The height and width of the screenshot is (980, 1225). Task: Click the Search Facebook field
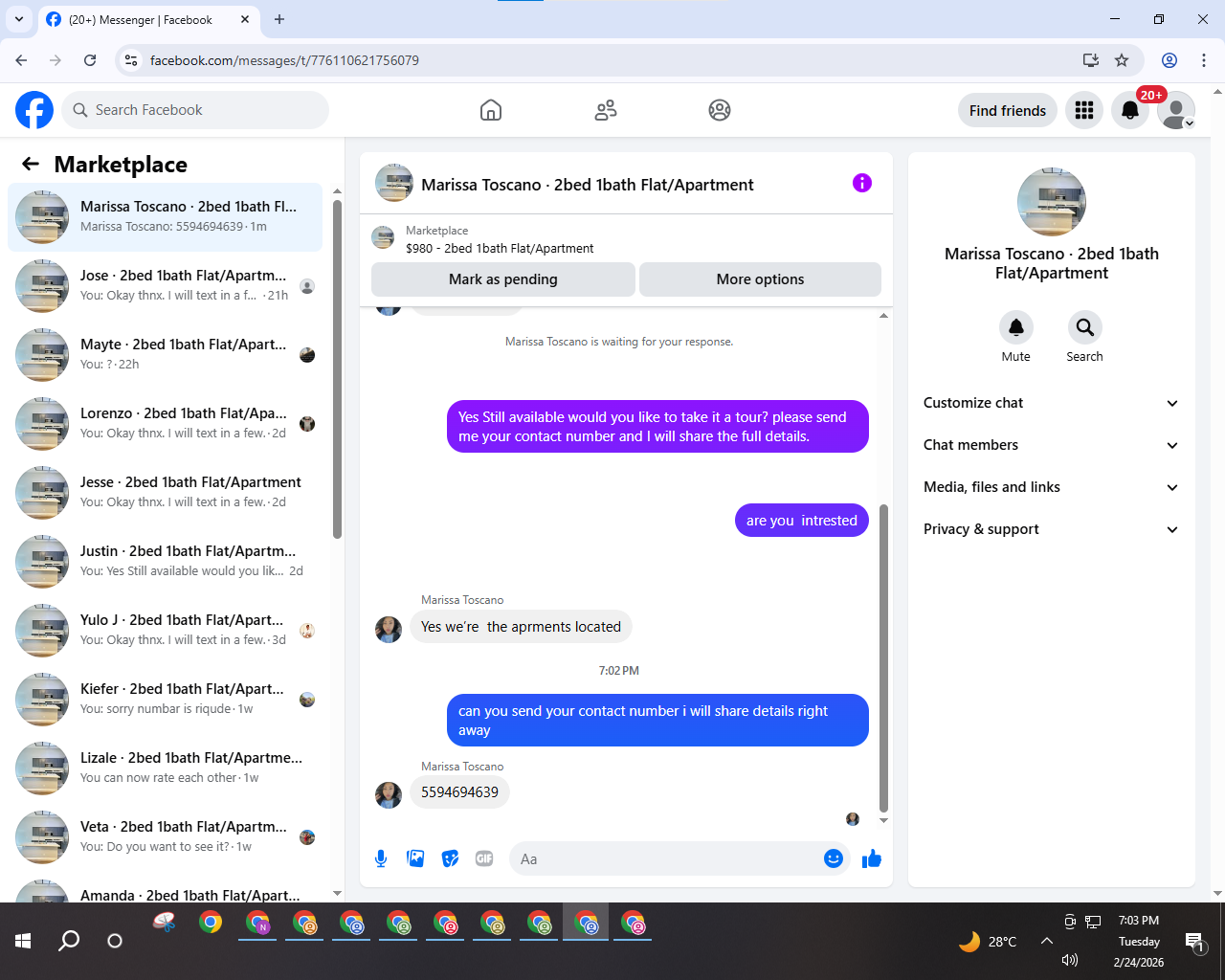click(195, 110)
